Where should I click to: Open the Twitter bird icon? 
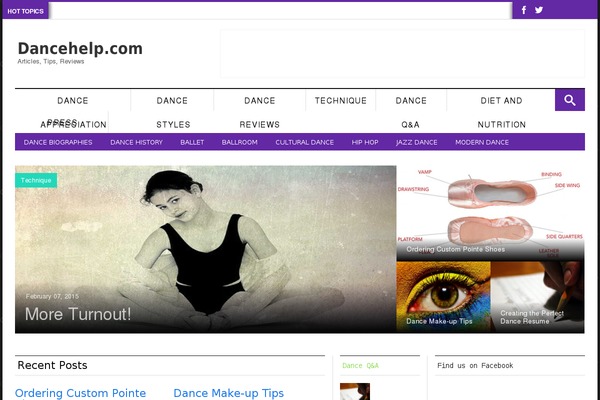[539, 10]
